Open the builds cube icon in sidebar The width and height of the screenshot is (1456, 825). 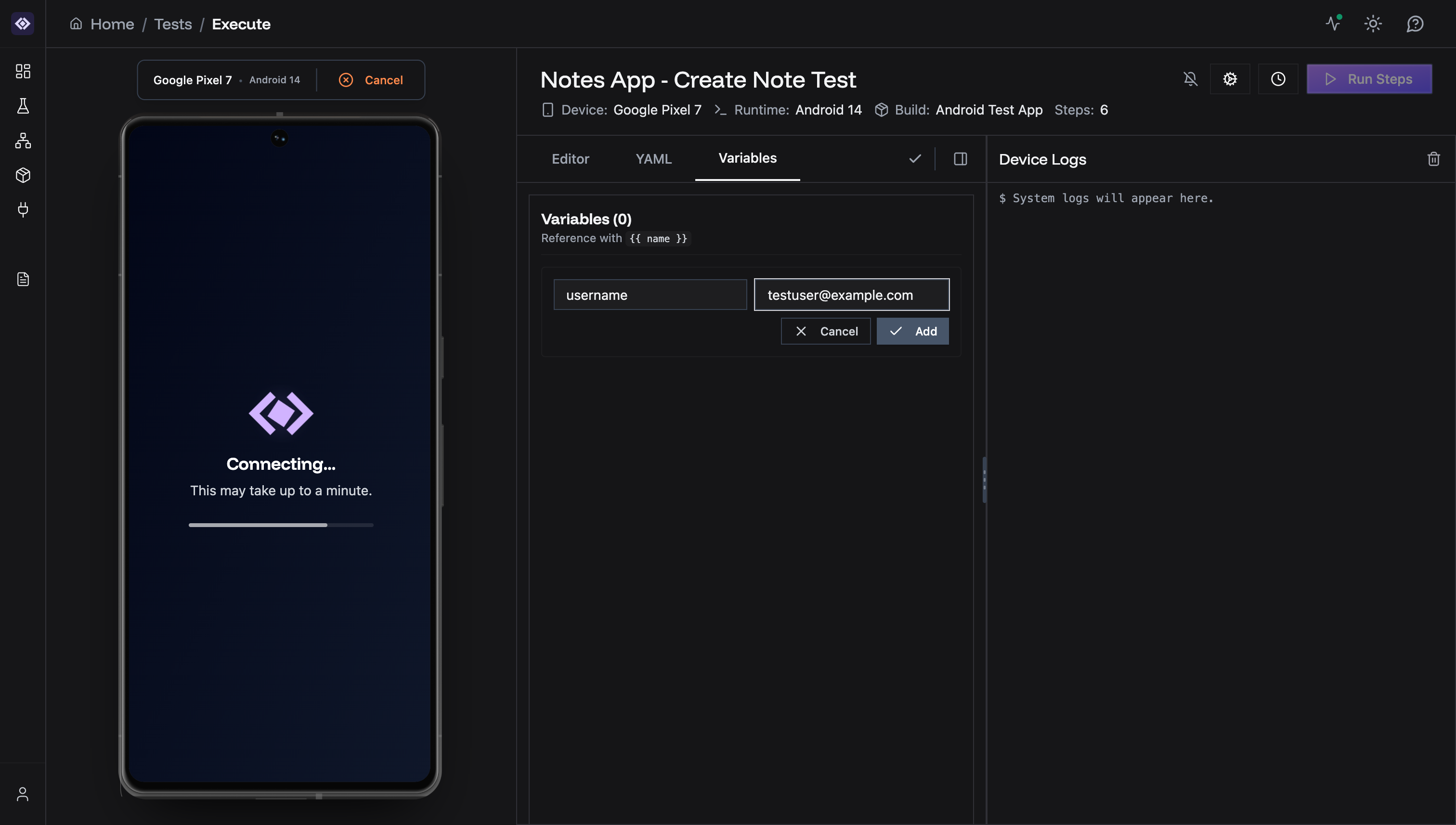tap(23, 175)
